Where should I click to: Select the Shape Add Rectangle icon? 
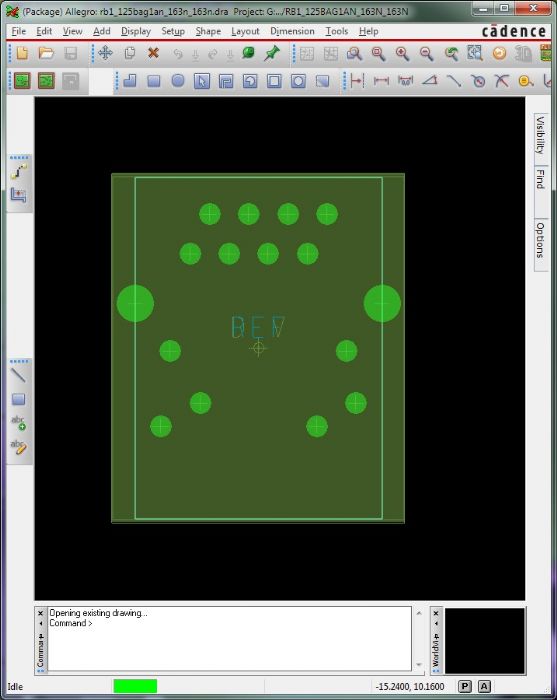click(154, 81)
